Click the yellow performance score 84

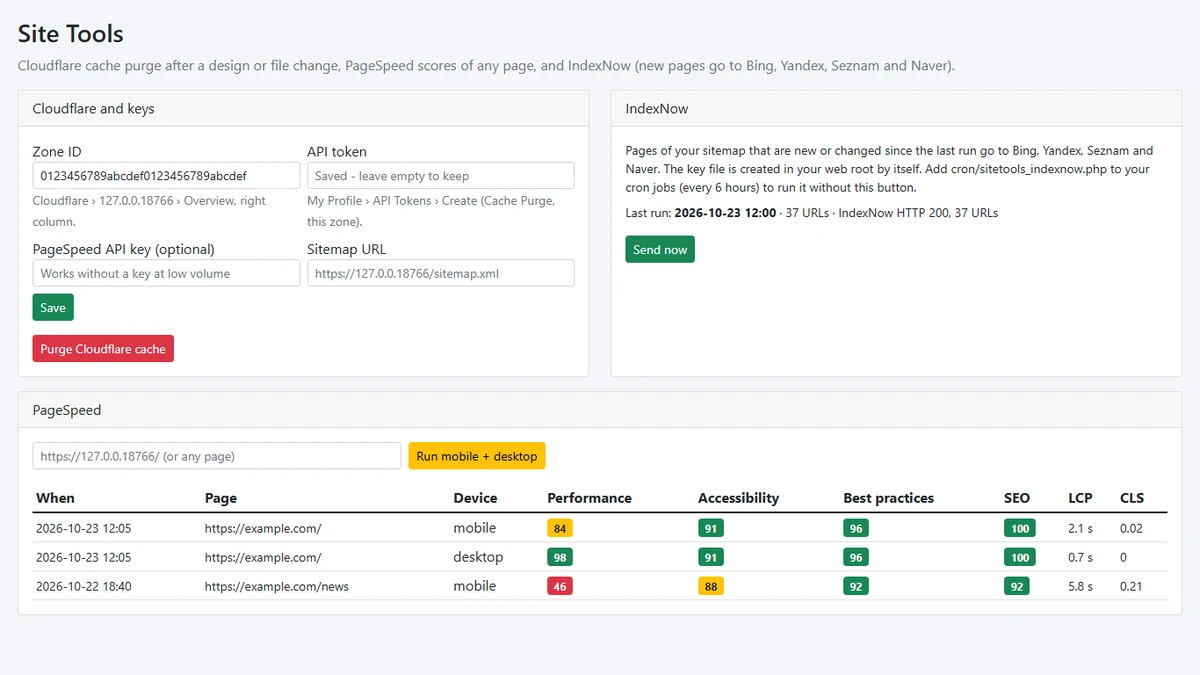(560, 528)
